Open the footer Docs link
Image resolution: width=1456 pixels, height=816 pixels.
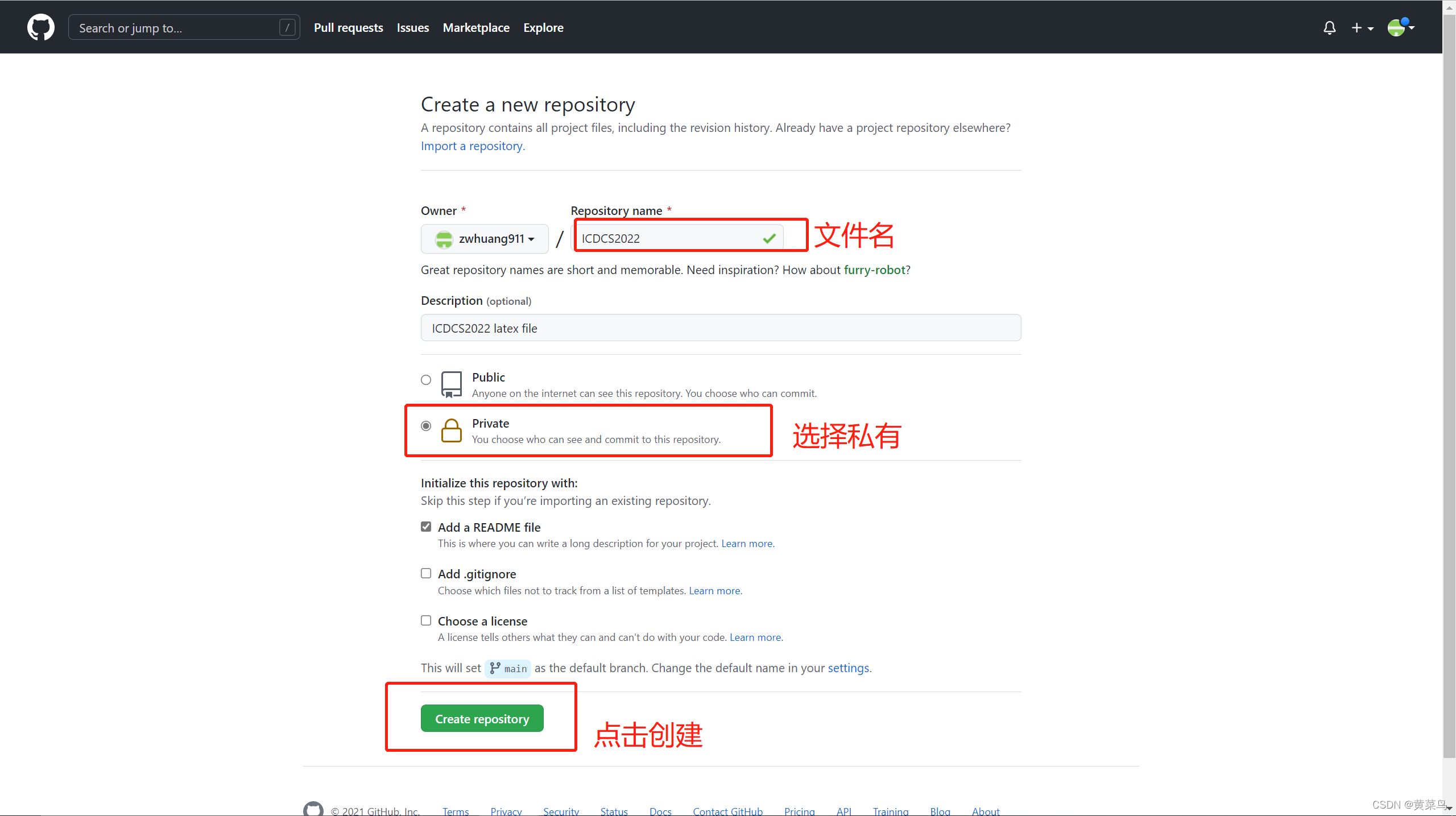[x=660, y=811]
